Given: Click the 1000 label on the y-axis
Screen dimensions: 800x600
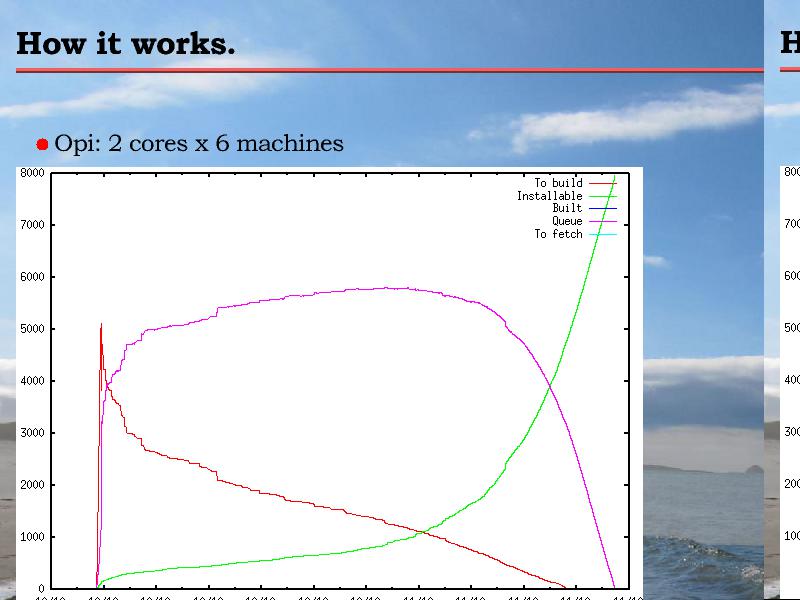Looking at the screenshot, I should 32,537.
